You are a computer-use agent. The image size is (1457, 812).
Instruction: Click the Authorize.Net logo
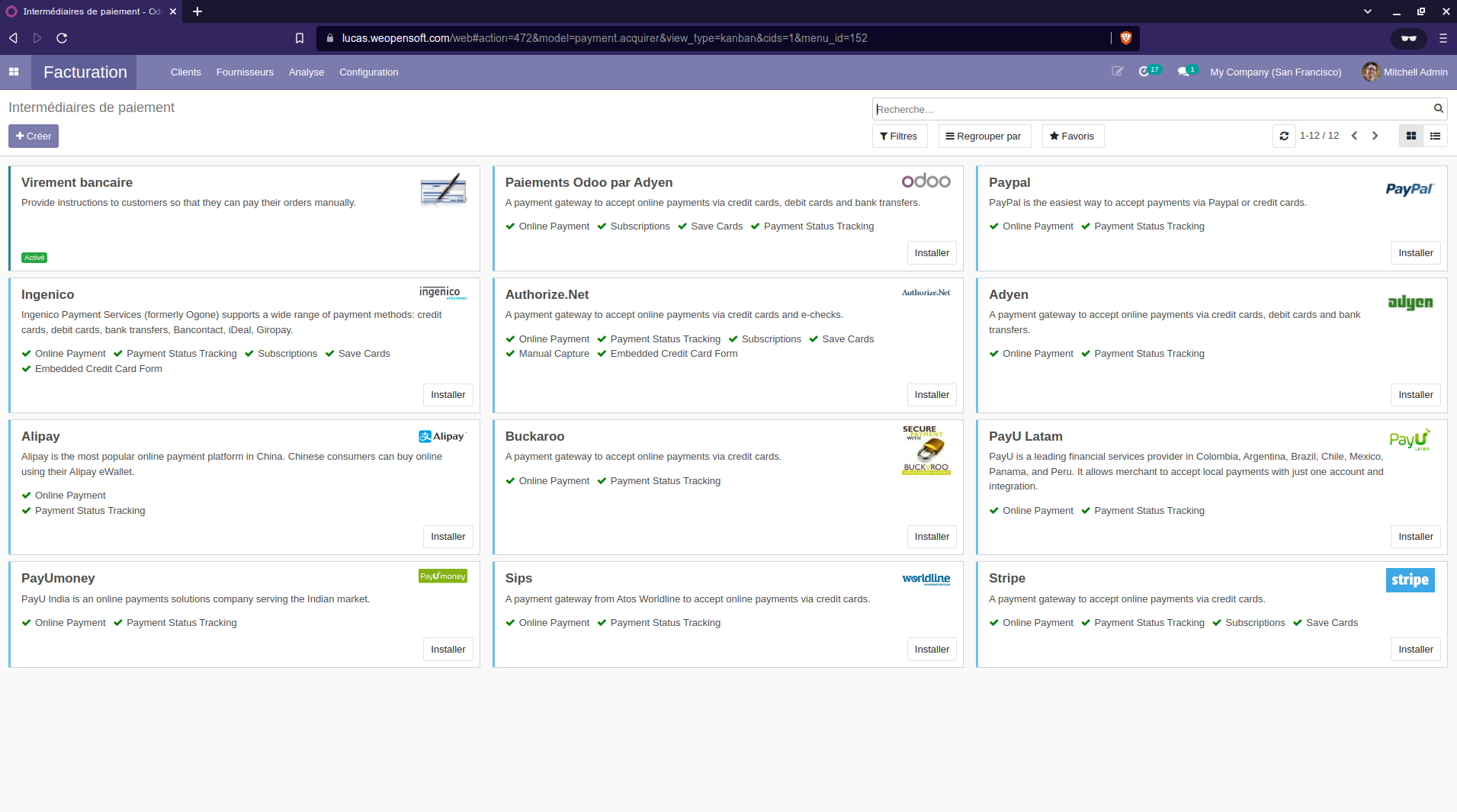(x=926, y=292)
